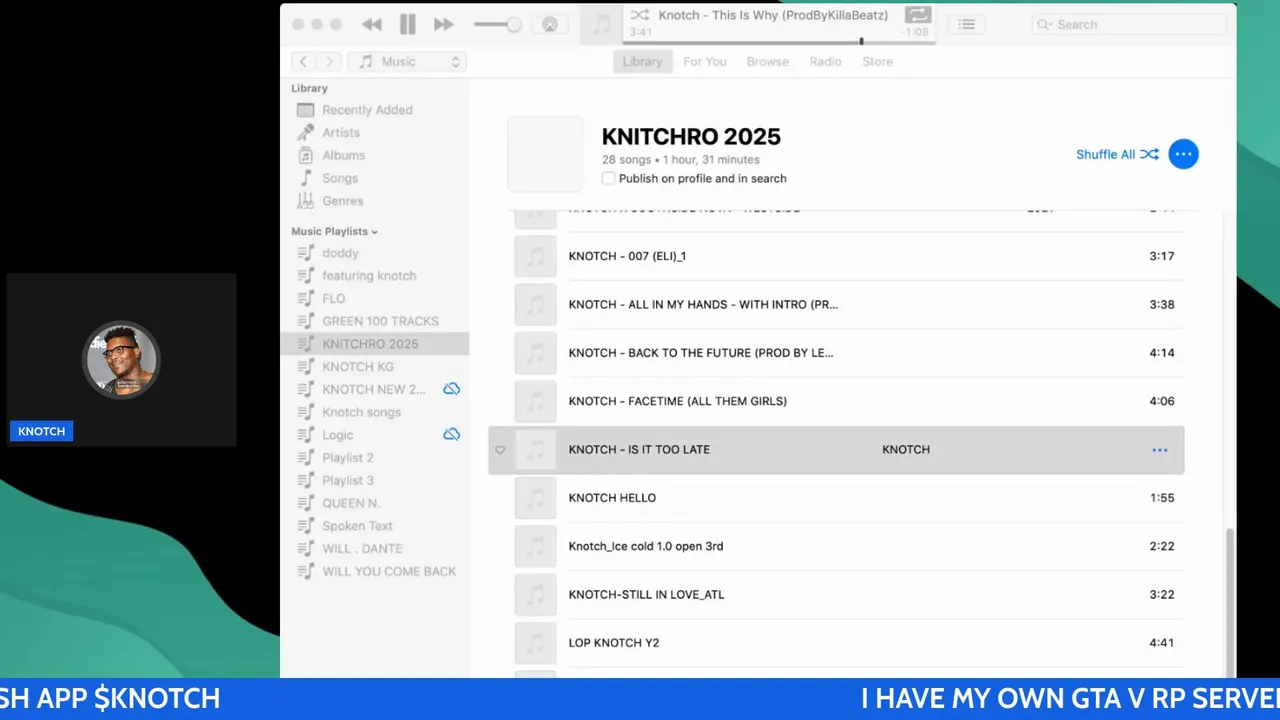1280x720 pixels.
Task: Click cloud icon beside KNOTCH NEW 2
Action: tap(451, 389)
